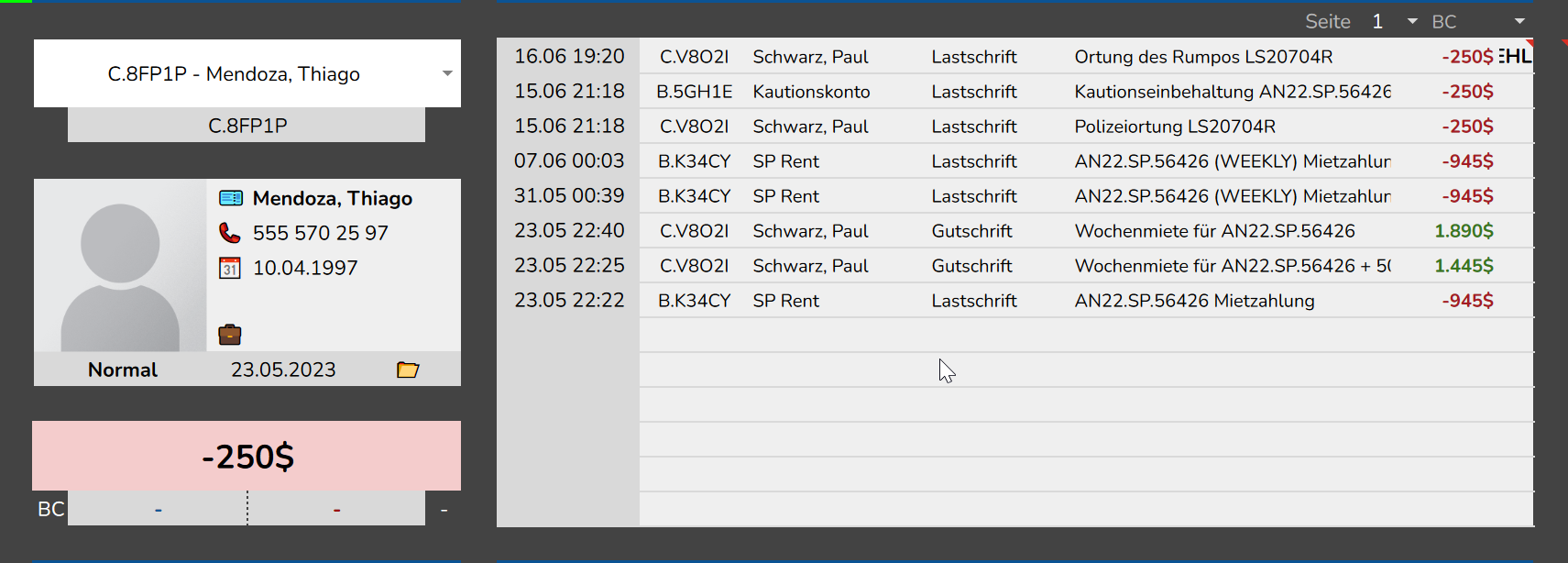This screenshot has height=563, width=1568.
Task: Click the red phone icon
Action: click(x=230, y=233)
